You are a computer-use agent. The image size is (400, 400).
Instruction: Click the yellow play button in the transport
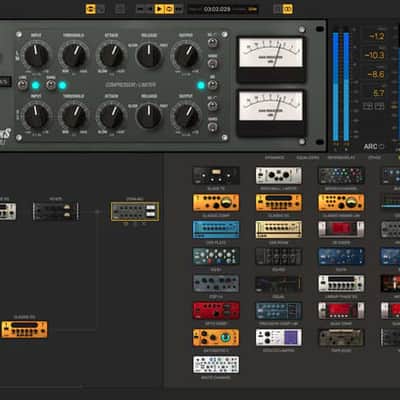(x=159, y=9)
